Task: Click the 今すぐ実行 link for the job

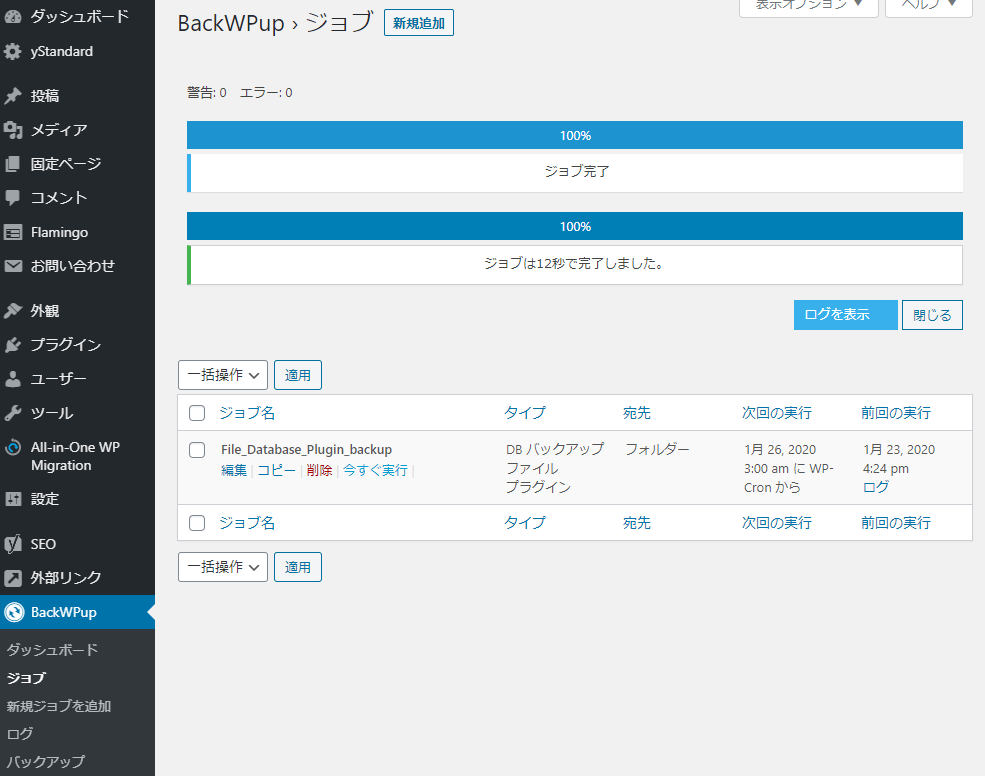Action: point(375,470)
